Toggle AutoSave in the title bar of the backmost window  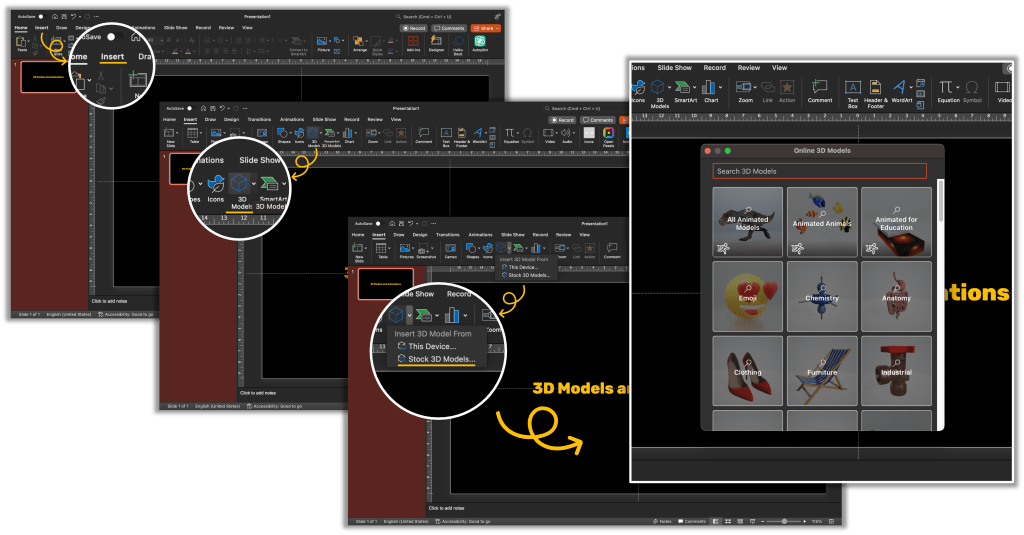click(41, 16)
